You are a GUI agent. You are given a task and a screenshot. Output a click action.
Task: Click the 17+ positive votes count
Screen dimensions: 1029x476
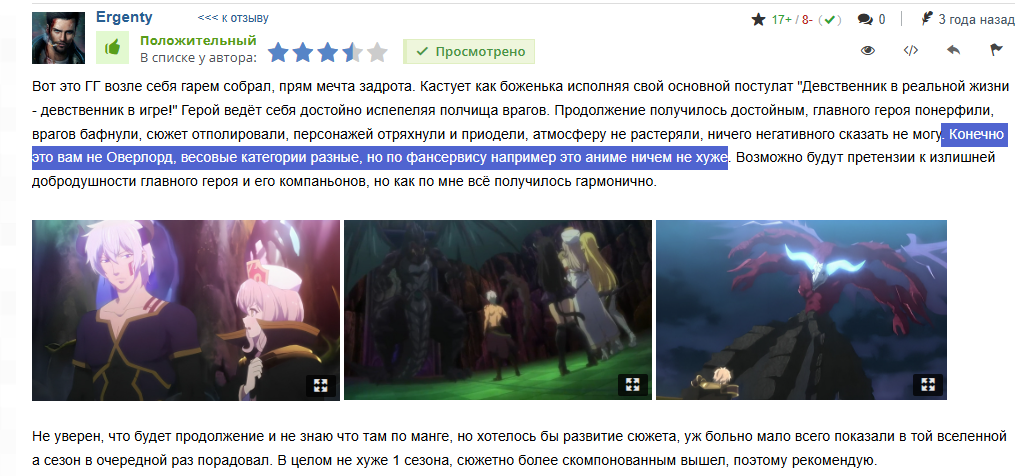pyautogui.click(x=782, y=20)
